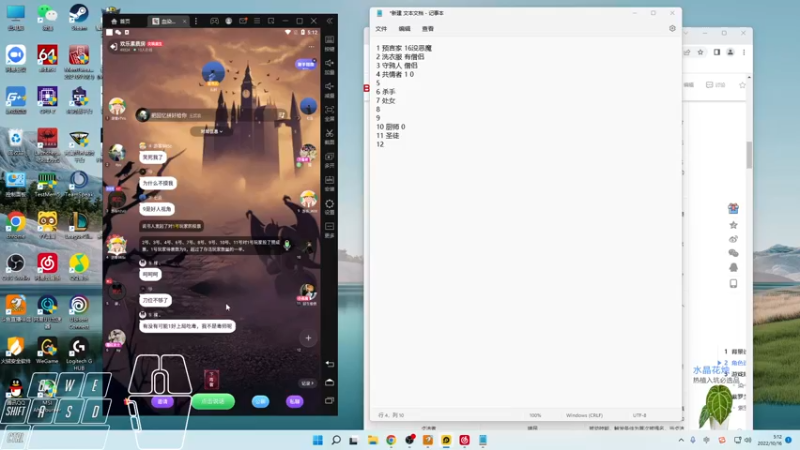Viewport: 800px width, 450px height.
Task: Click Android home button in emulator sidebar
Action: point(330,382)
